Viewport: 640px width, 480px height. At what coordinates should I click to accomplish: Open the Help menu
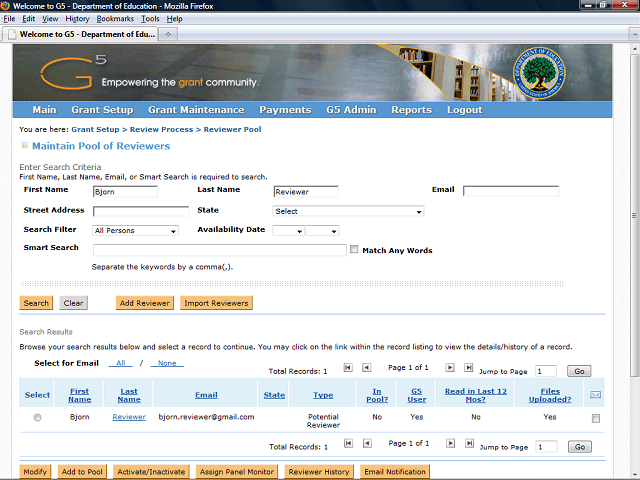[x=174, y=19]
